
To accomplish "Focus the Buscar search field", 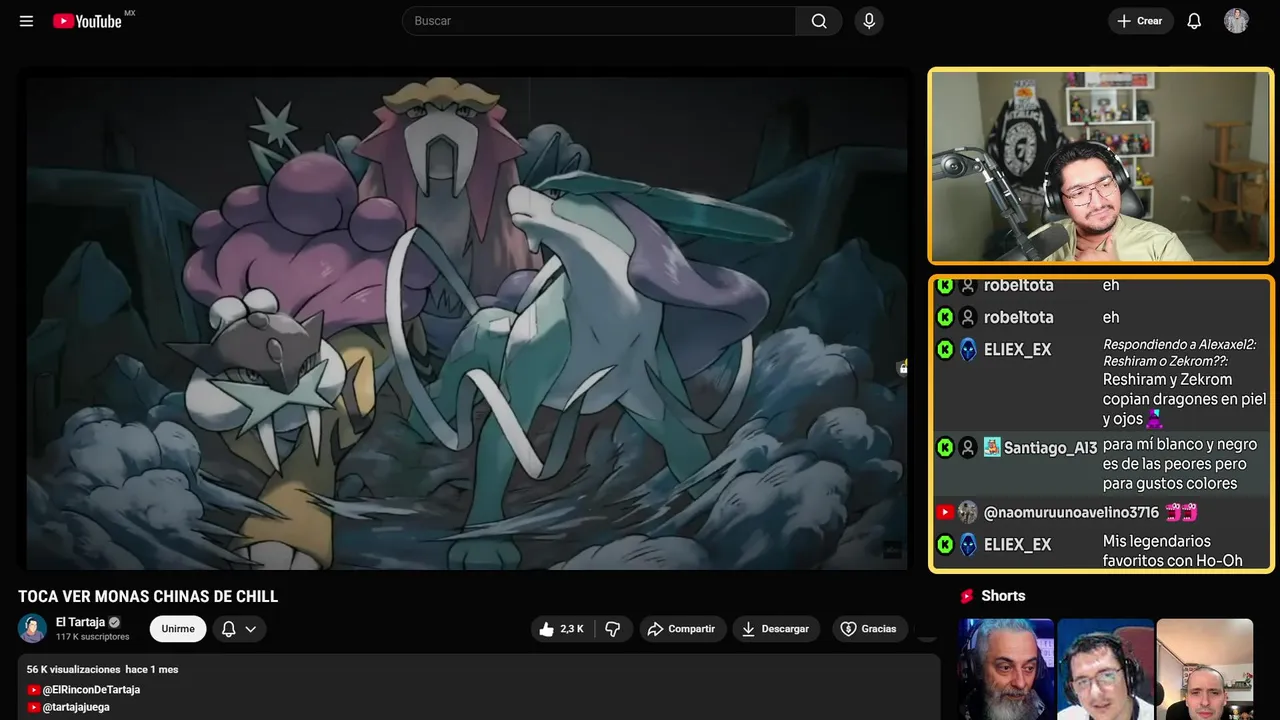I will 599,21.
